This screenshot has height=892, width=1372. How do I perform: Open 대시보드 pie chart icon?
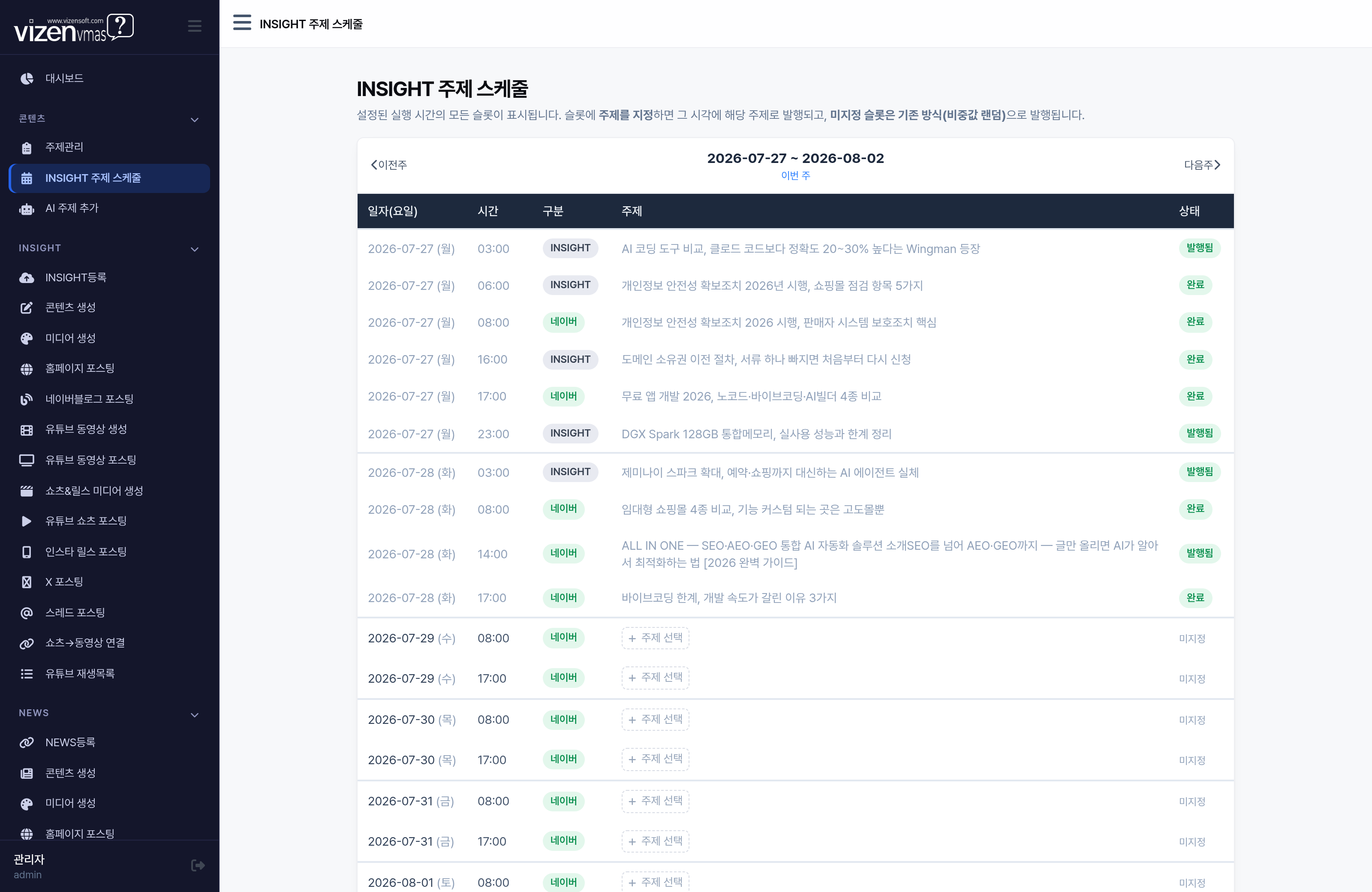click(x=27, y=78)
